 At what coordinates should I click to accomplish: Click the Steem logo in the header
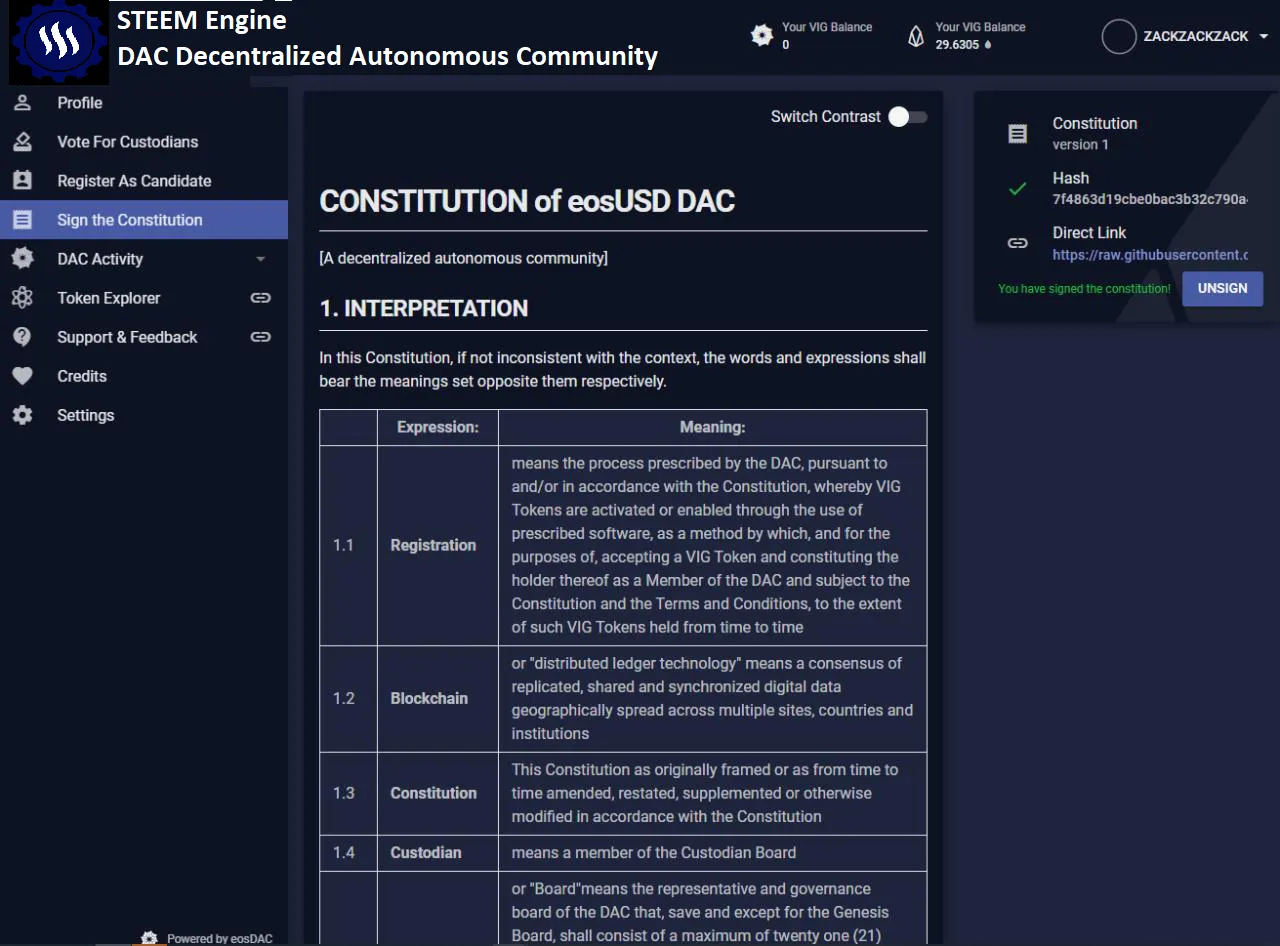coord(58,42)
